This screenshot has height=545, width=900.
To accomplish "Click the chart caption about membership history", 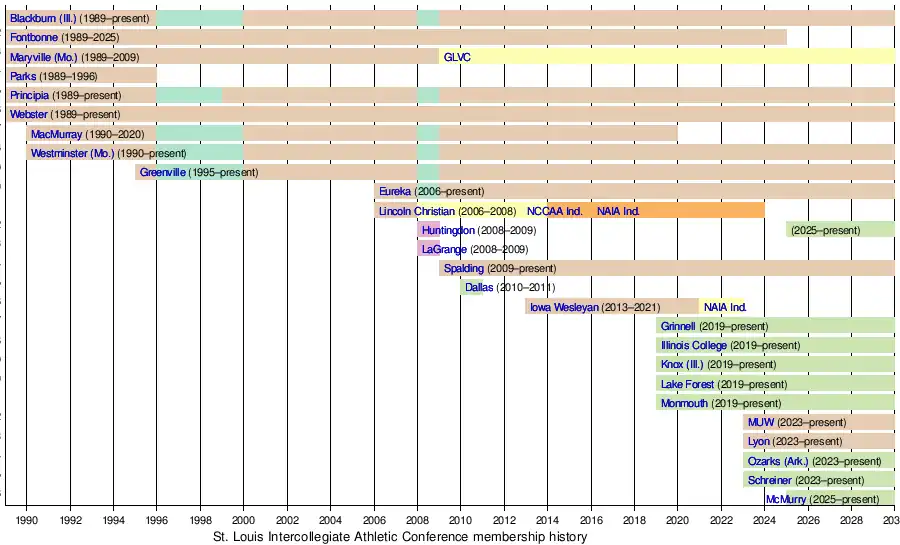I will point(400,537).
